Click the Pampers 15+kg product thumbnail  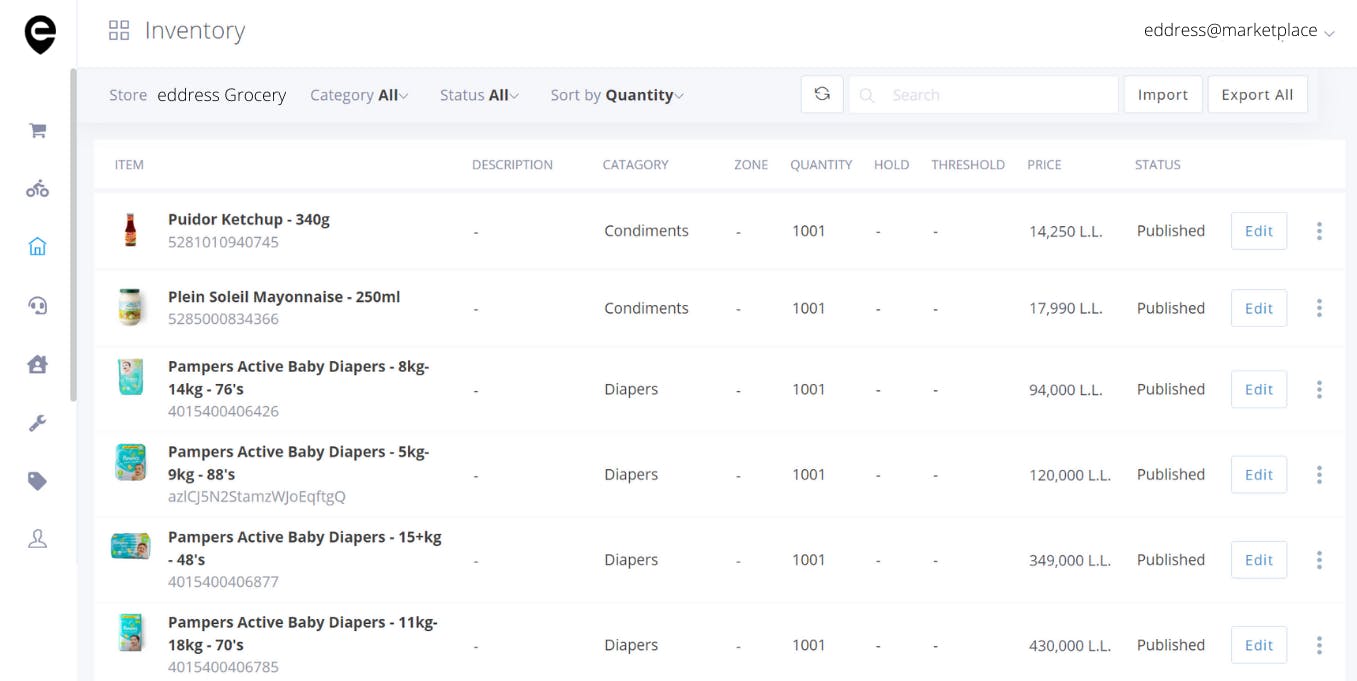(x=131, y=546)
